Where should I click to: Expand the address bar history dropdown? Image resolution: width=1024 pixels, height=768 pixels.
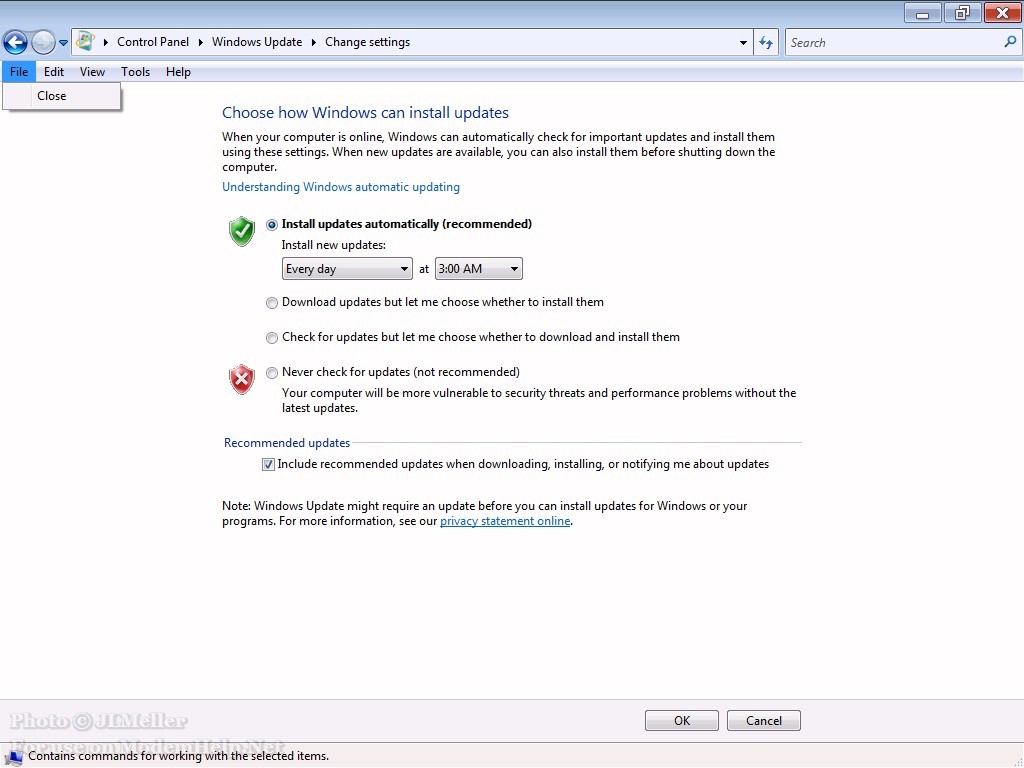tap(743, 42)
